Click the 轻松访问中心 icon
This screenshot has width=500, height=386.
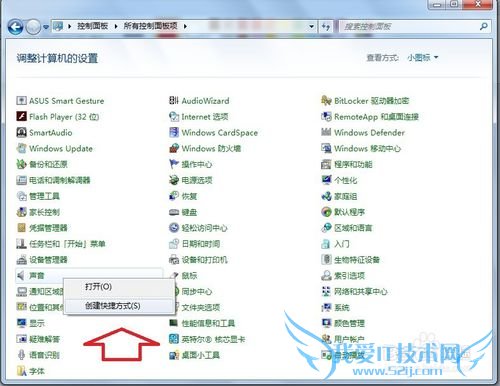174,228
